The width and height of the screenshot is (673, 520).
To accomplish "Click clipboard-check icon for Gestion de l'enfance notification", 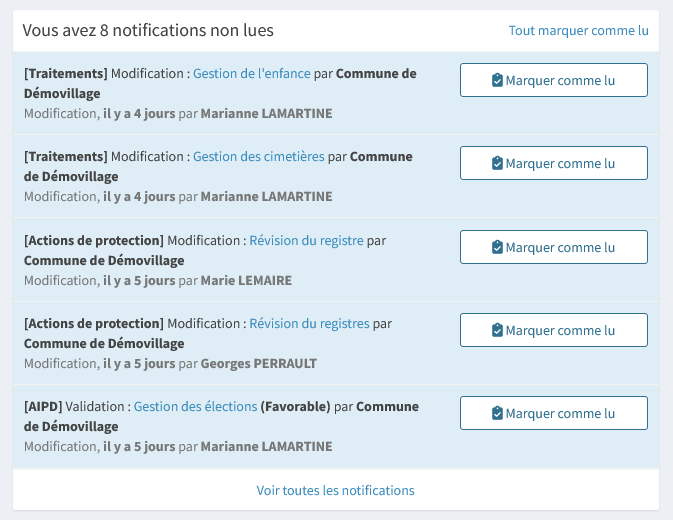I will (497, 80).
